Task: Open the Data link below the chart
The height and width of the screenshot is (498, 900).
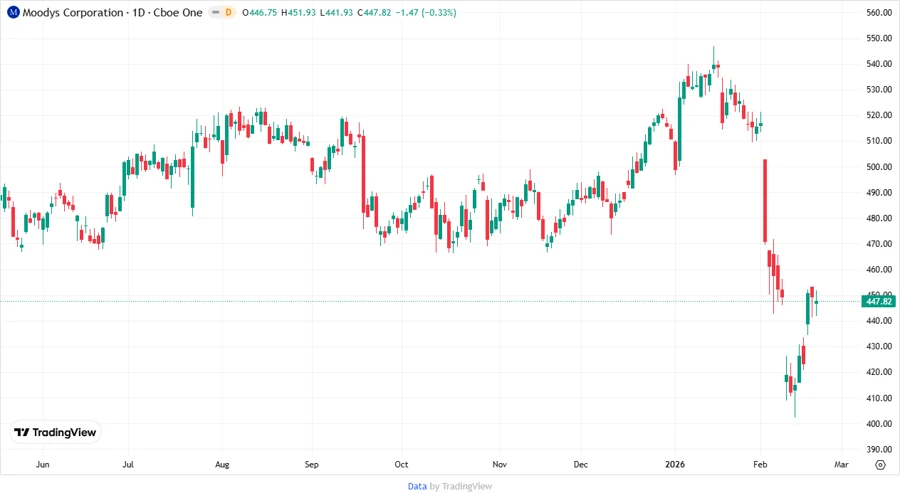Action: [x=417, y=486]
